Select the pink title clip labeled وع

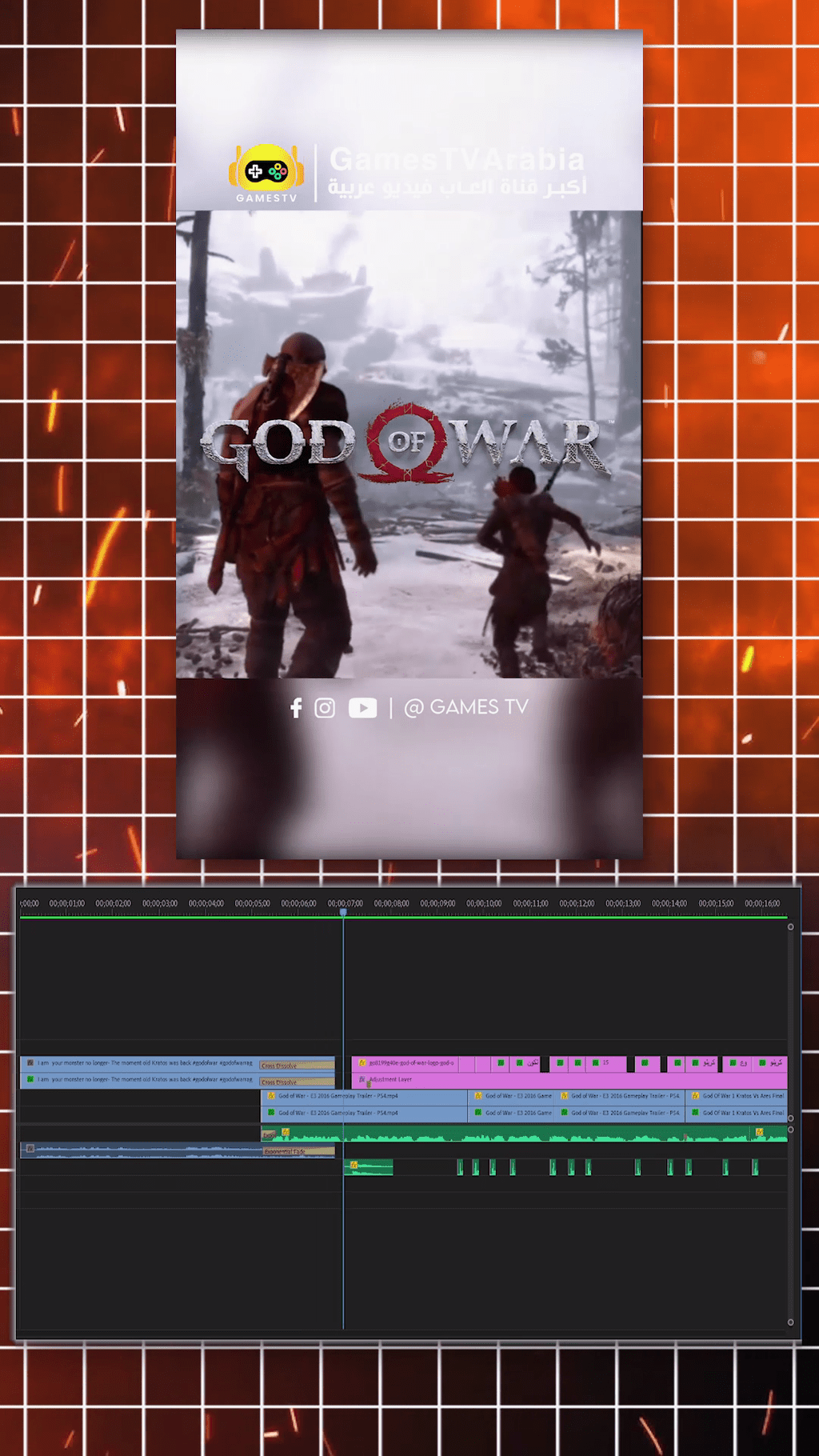click(739, 1063)
